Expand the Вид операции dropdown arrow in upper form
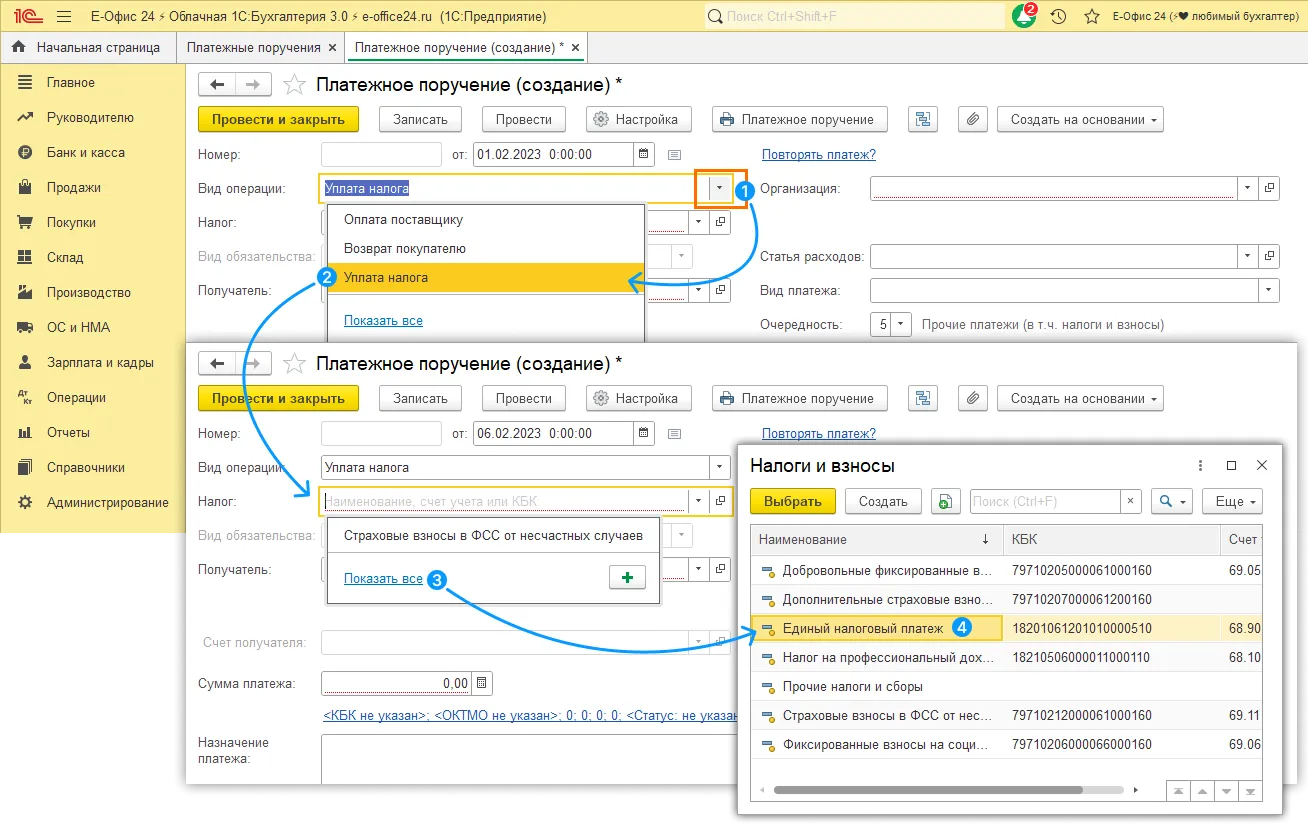This screenshot has width=1308, height=827. [x=720, y=188]
